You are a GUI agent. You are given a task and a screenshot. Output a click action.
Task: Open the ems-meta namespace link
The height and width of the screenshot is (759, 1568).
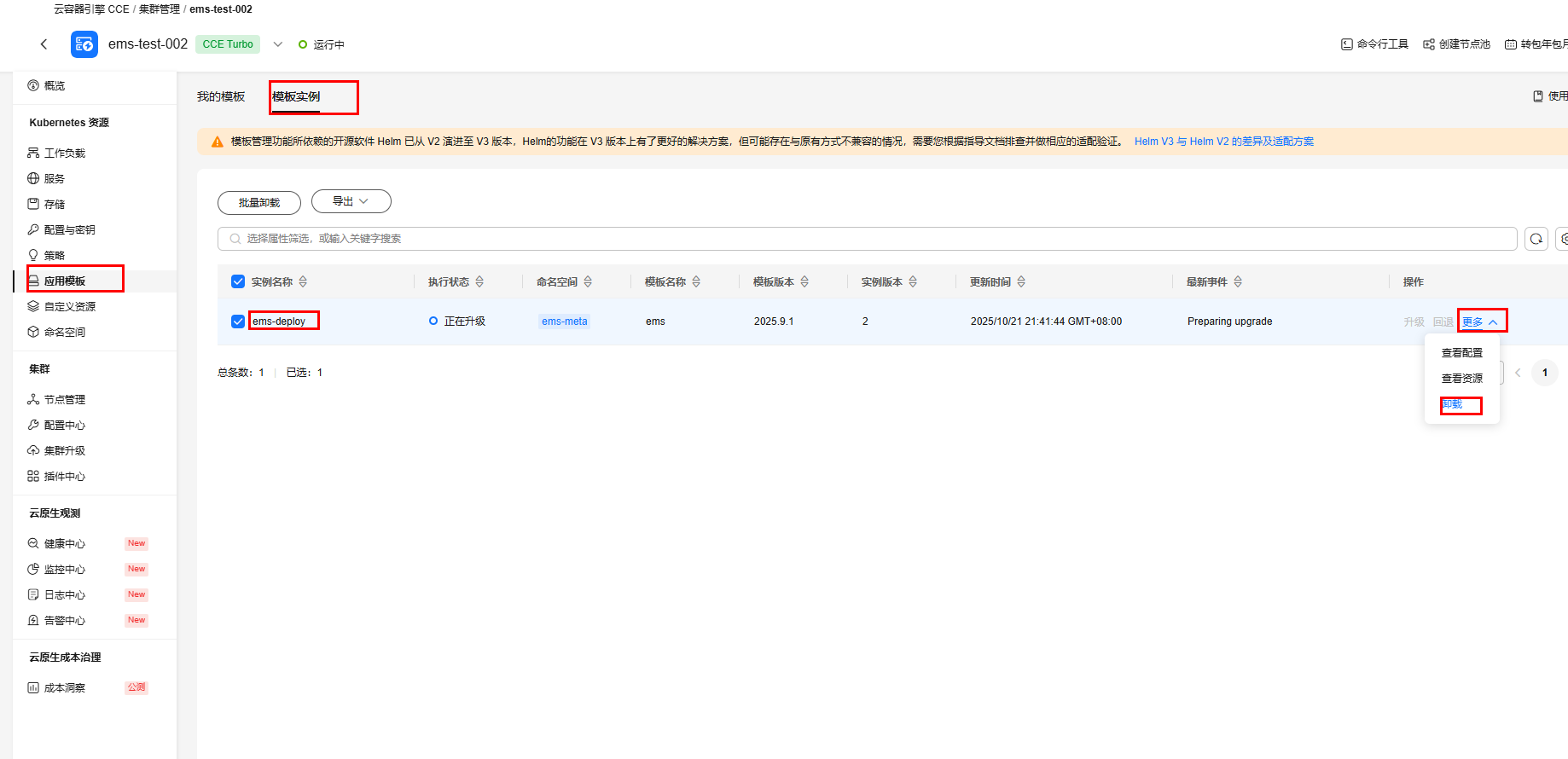tap(565, 322)
